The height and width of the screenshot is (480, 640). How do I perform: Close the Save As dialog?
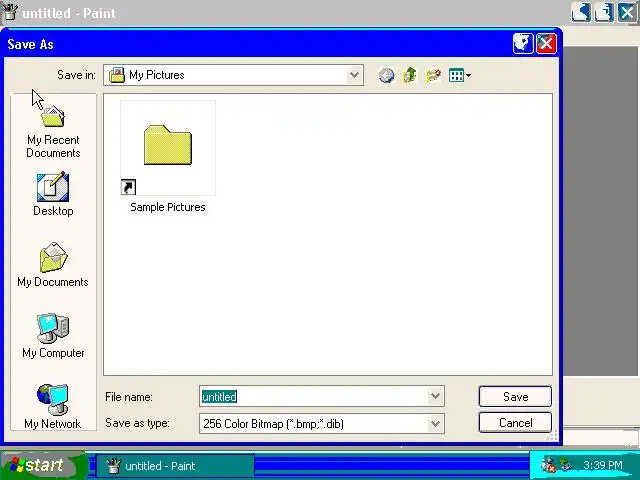[x=546, y=43]
